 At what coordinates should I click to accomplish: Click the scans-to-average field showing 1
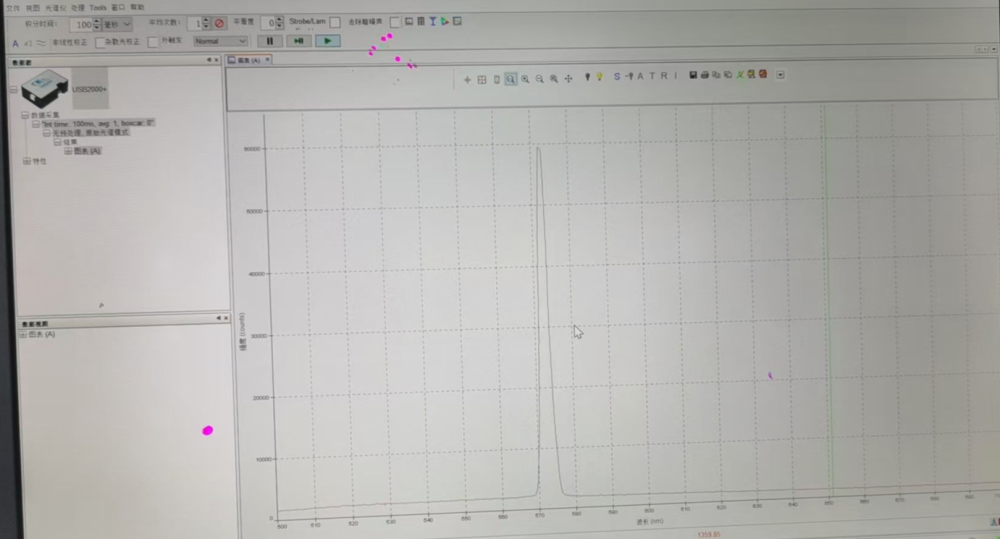[195, 24]
